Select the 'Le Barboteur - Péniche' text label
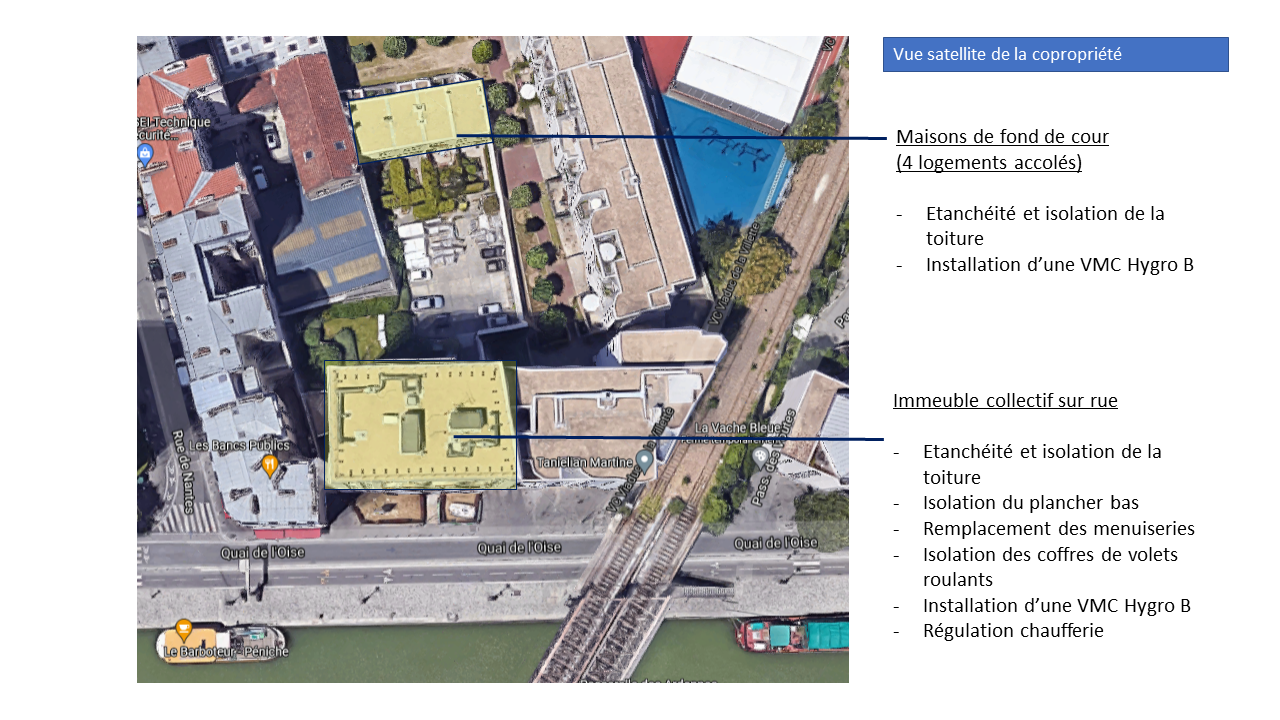This screenshot has width=1280, height=720. tap(227, 652)
